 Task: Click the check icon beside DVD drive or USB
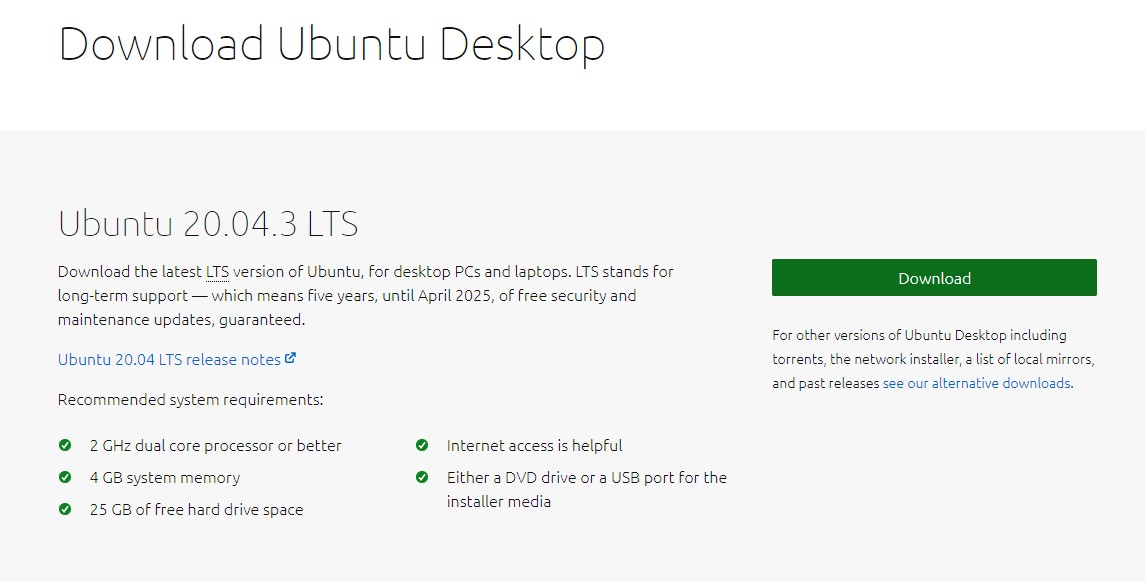point(421,477)
